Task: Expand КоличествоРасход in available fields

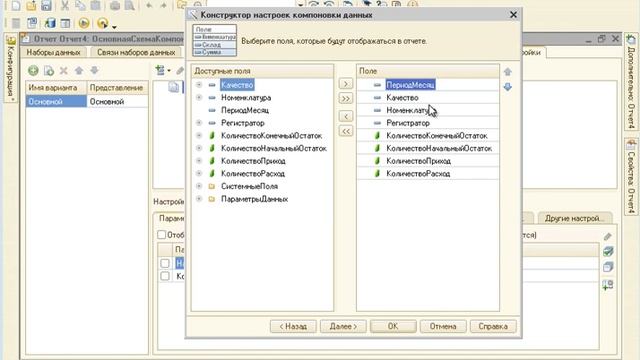Action: 199,173
